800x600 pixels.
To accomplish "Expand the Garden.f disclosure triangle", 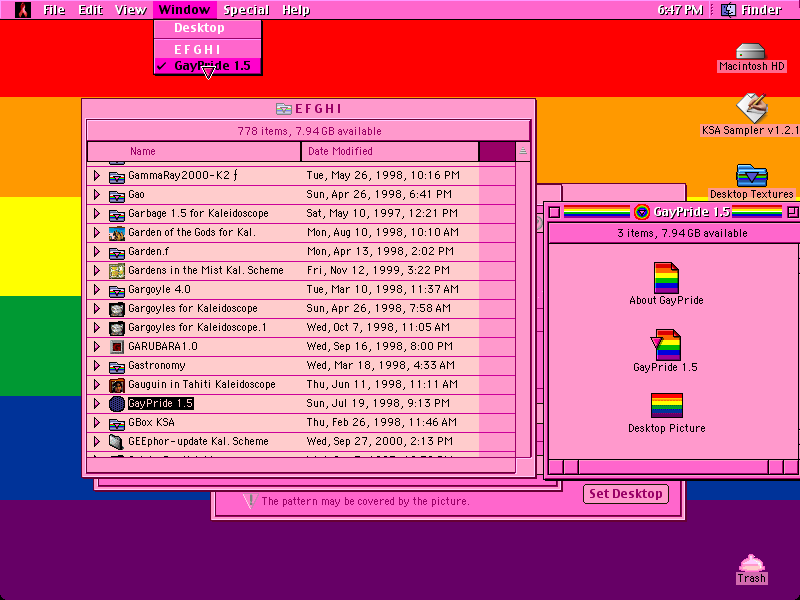I will point(96,252).
